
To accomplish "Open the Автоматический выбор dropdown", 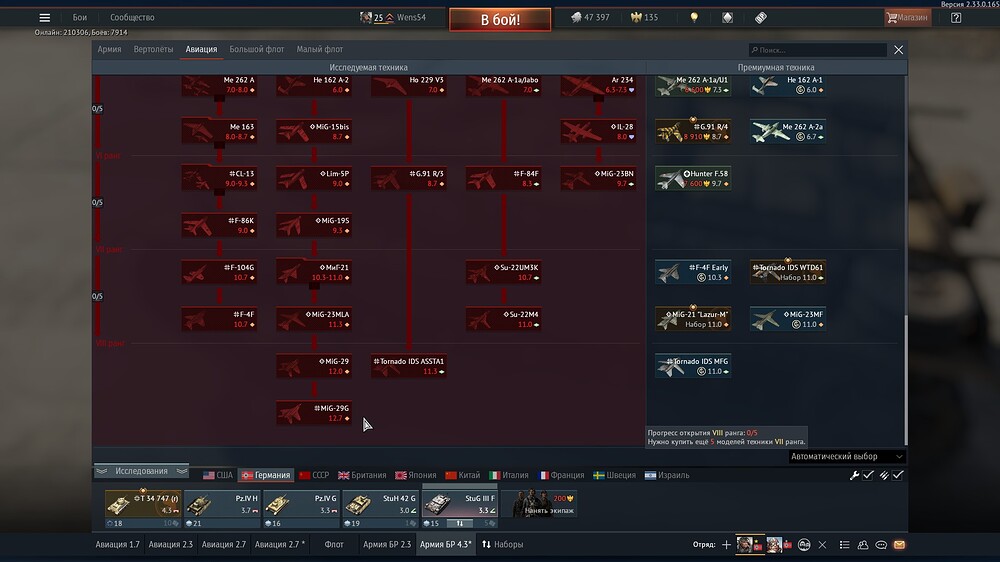I will pos(846,457).
